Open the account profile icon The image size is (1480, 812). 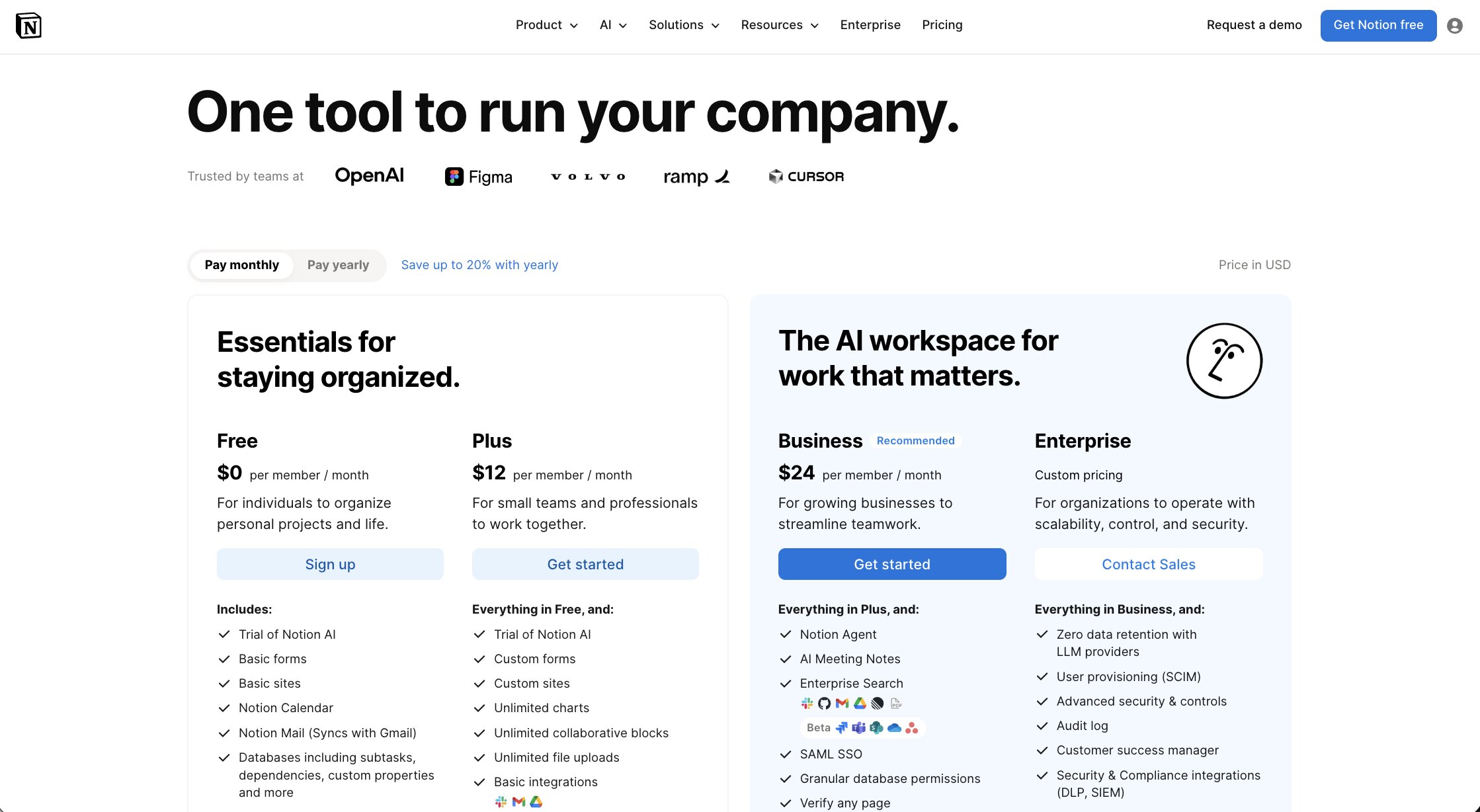point(1454,26)
